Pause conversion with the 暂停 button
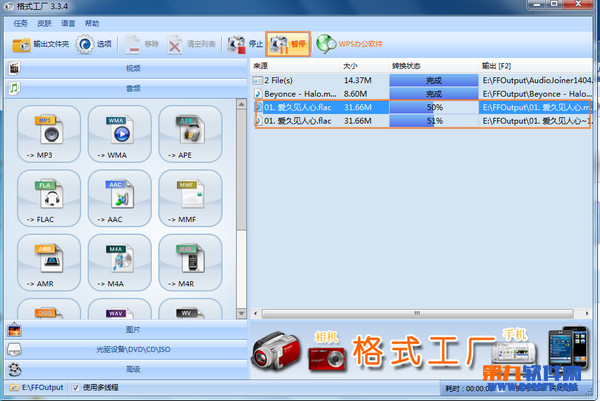 288,44
